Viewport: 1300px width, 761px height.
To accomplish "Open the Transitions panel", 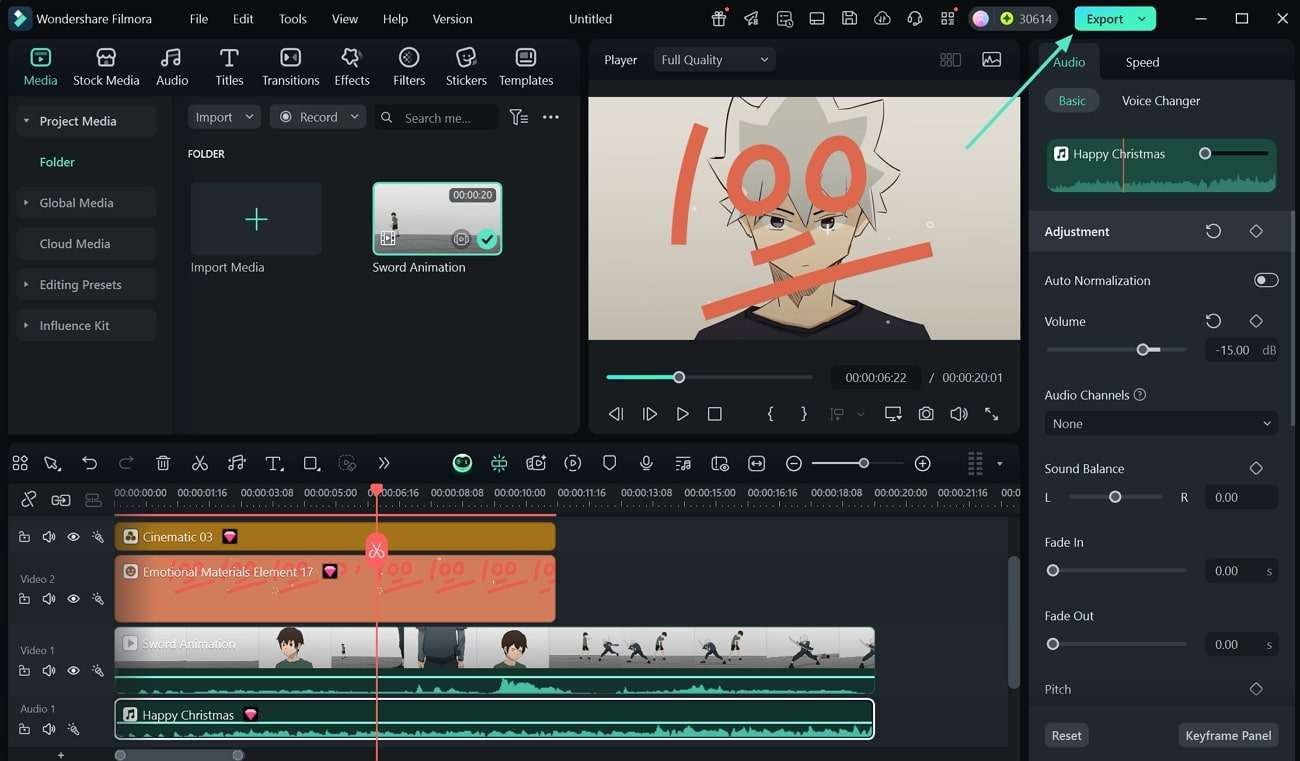I will pos(290,67).
